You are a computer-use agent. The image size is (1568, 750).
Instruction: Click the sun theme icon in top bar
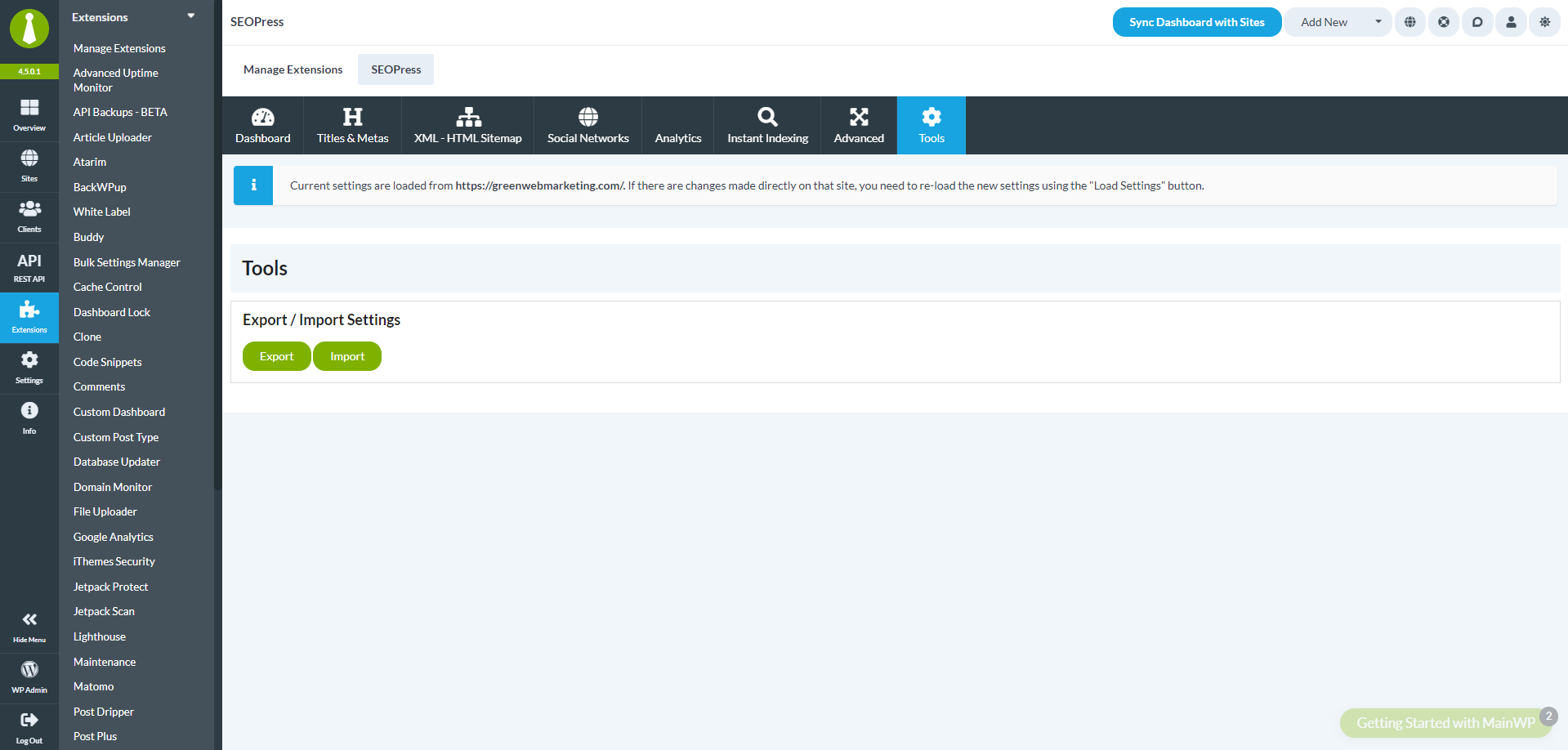tap(1545, 22)
